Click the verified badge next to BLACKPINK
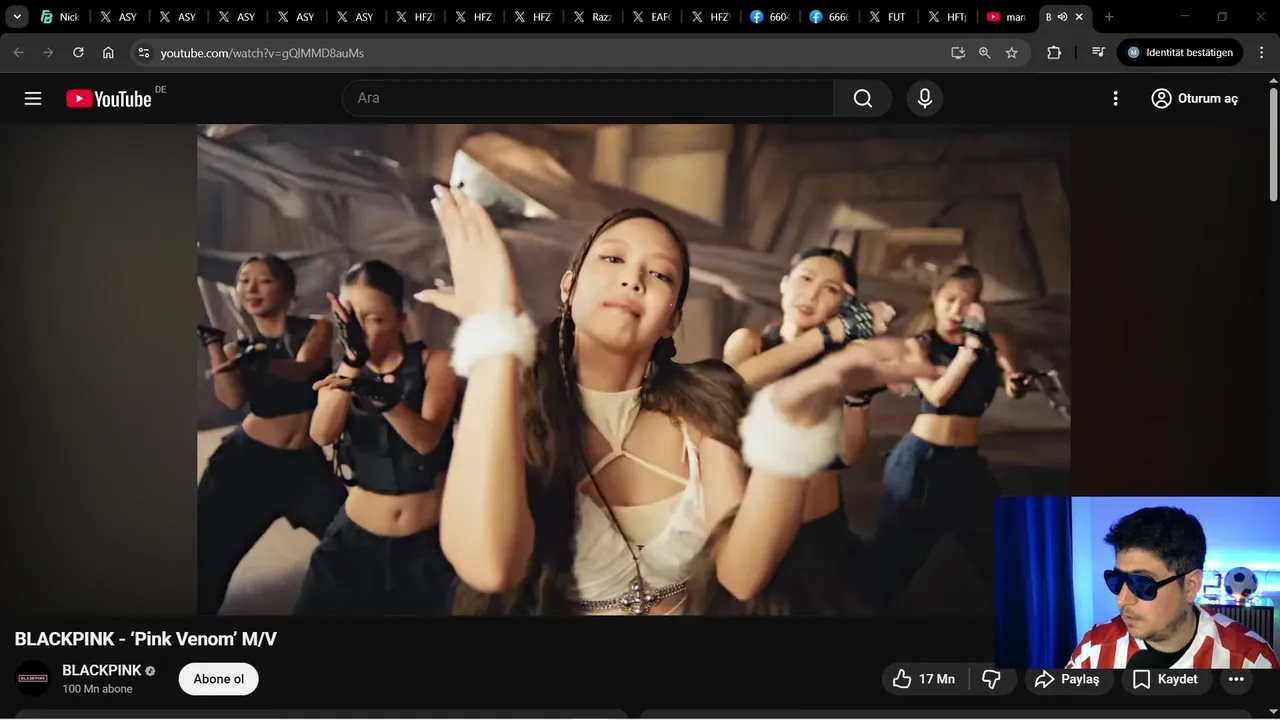Viewport: 1280px width, 720px height. tap(150, 671)
